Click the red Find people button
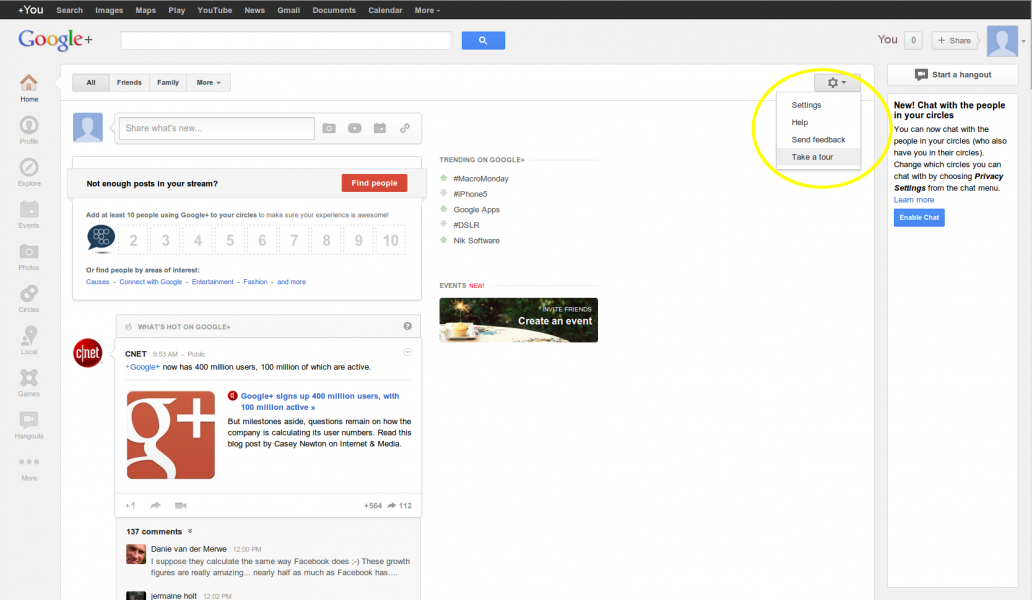The image size is (1032, 600). pos(374,183)
